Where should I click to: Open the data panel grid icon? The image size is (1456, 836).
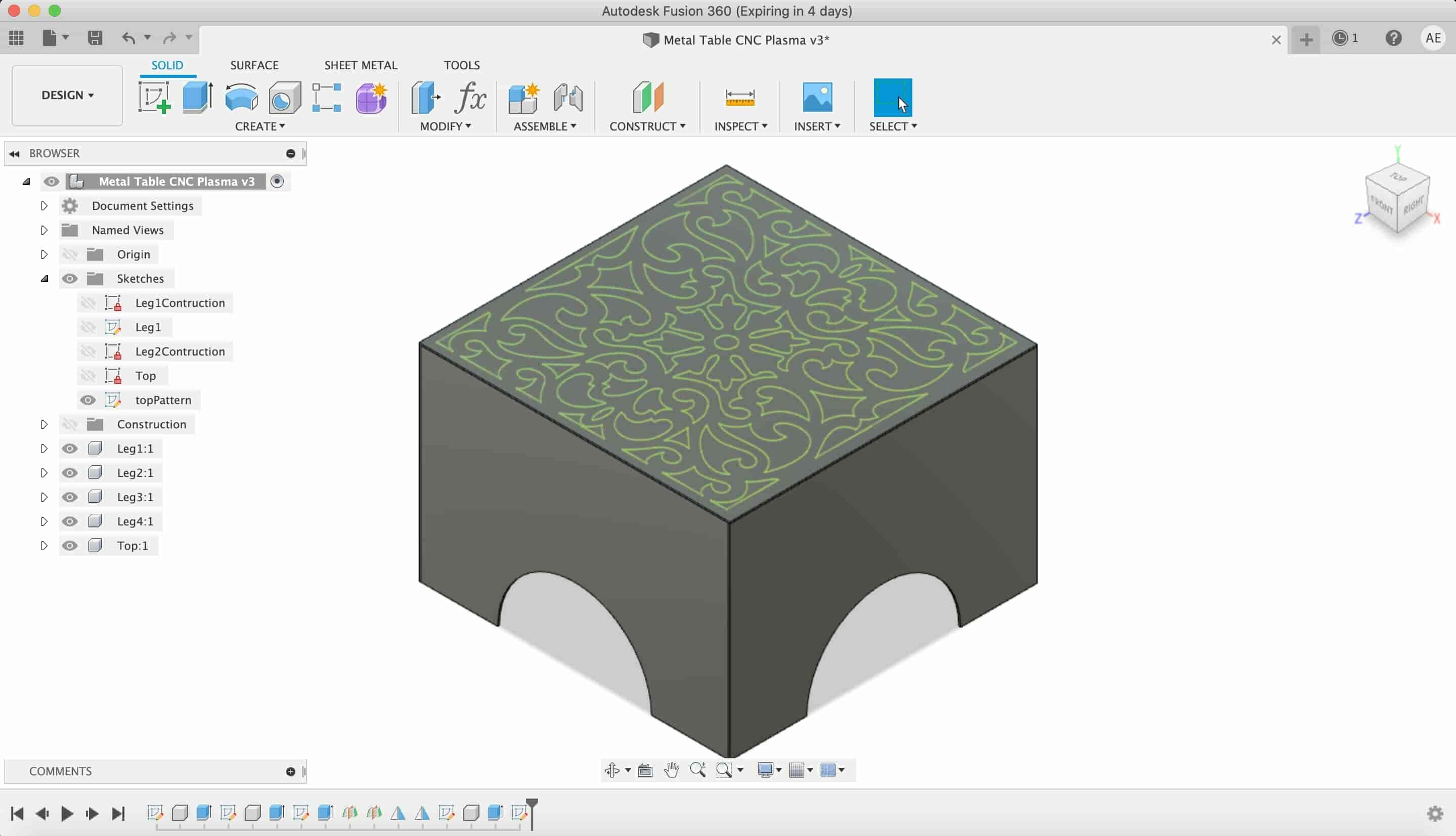(x=16, y=38)
